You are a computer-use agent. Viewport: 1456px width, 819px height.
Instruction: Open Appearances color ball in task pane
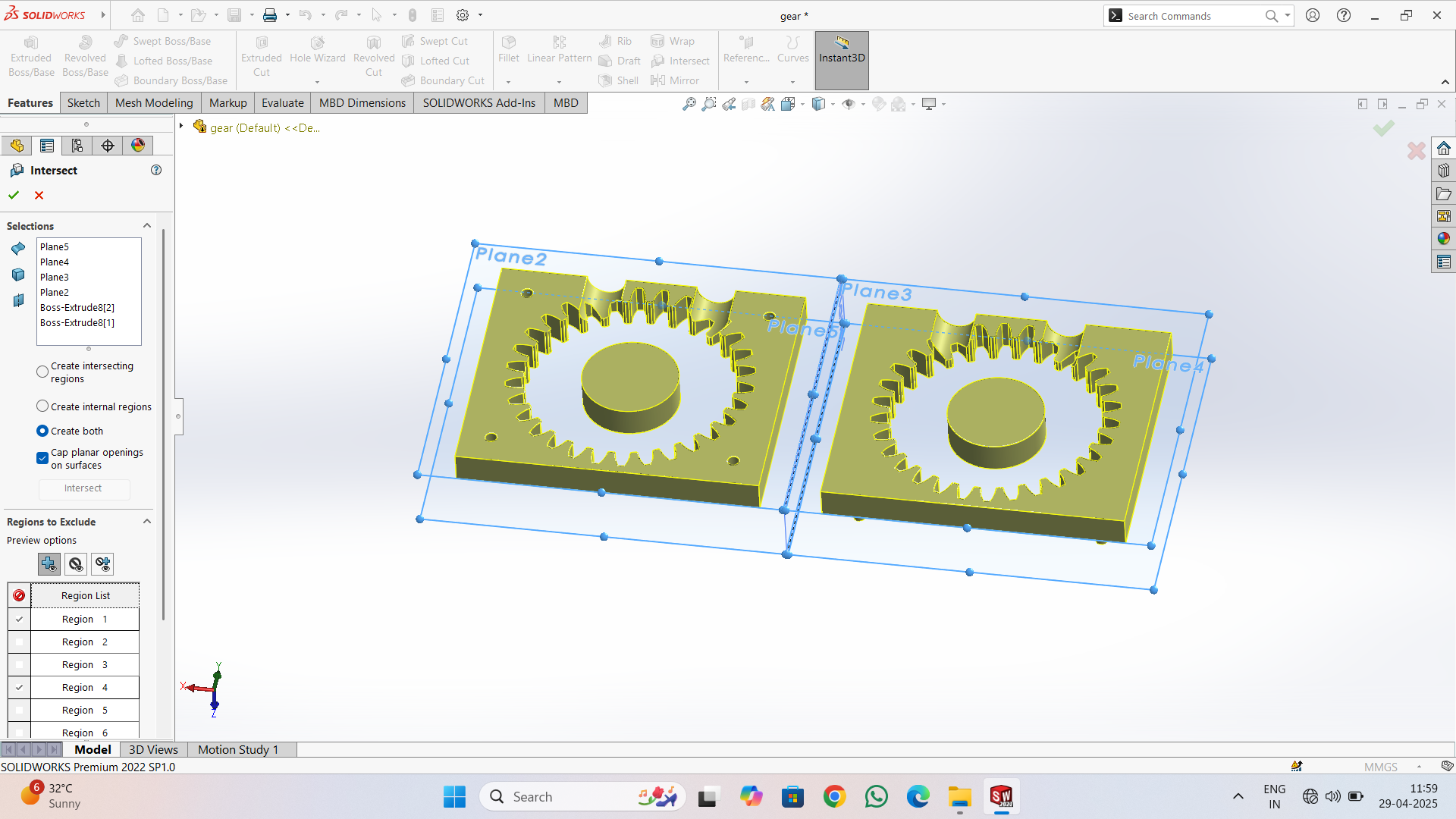(1444, 239)
